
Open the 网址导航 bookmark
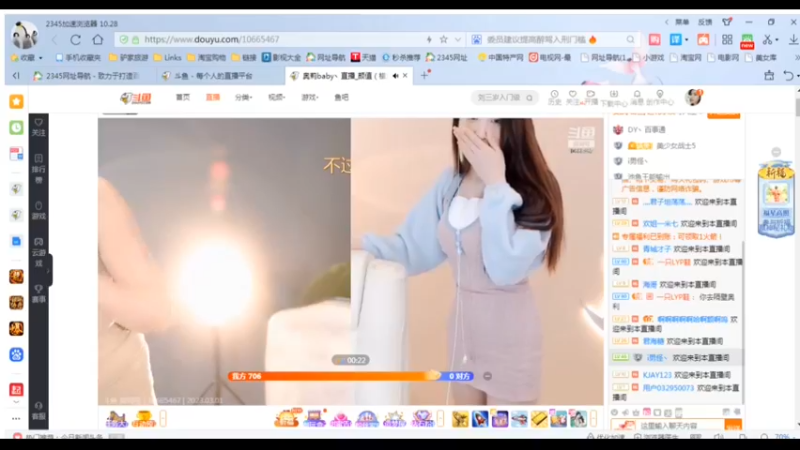326,58
